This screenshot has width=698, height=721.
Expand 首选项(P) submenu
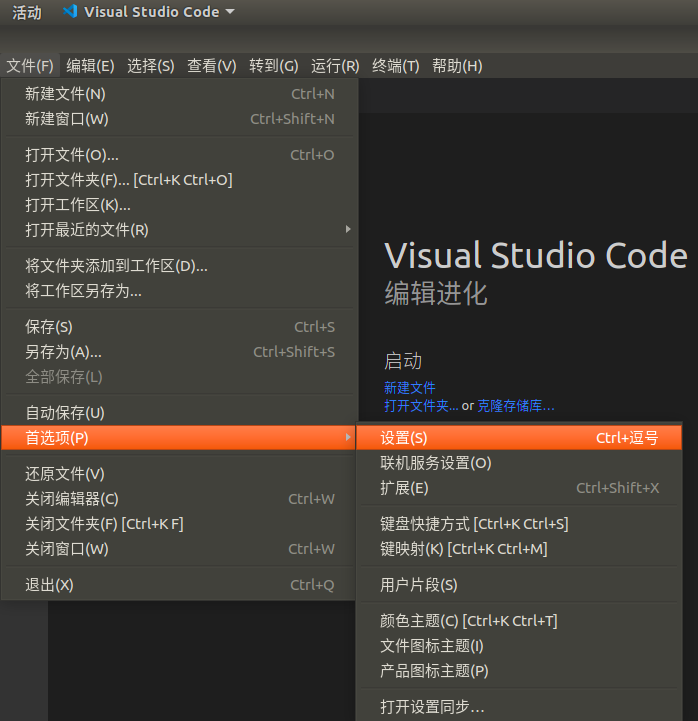tap(180, 438)
